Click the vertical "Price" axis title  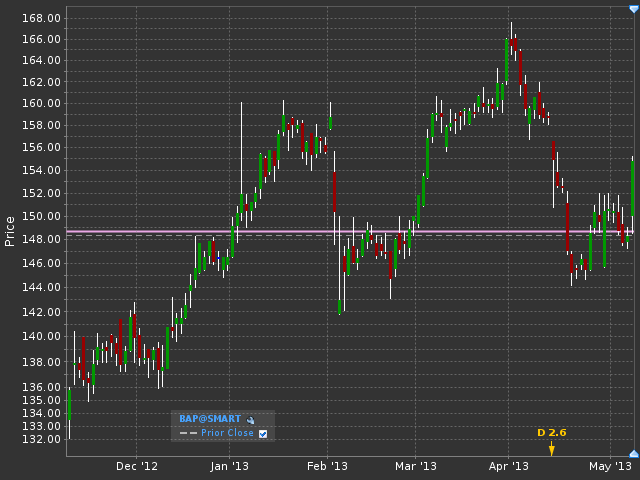click(x=9, y=231)
